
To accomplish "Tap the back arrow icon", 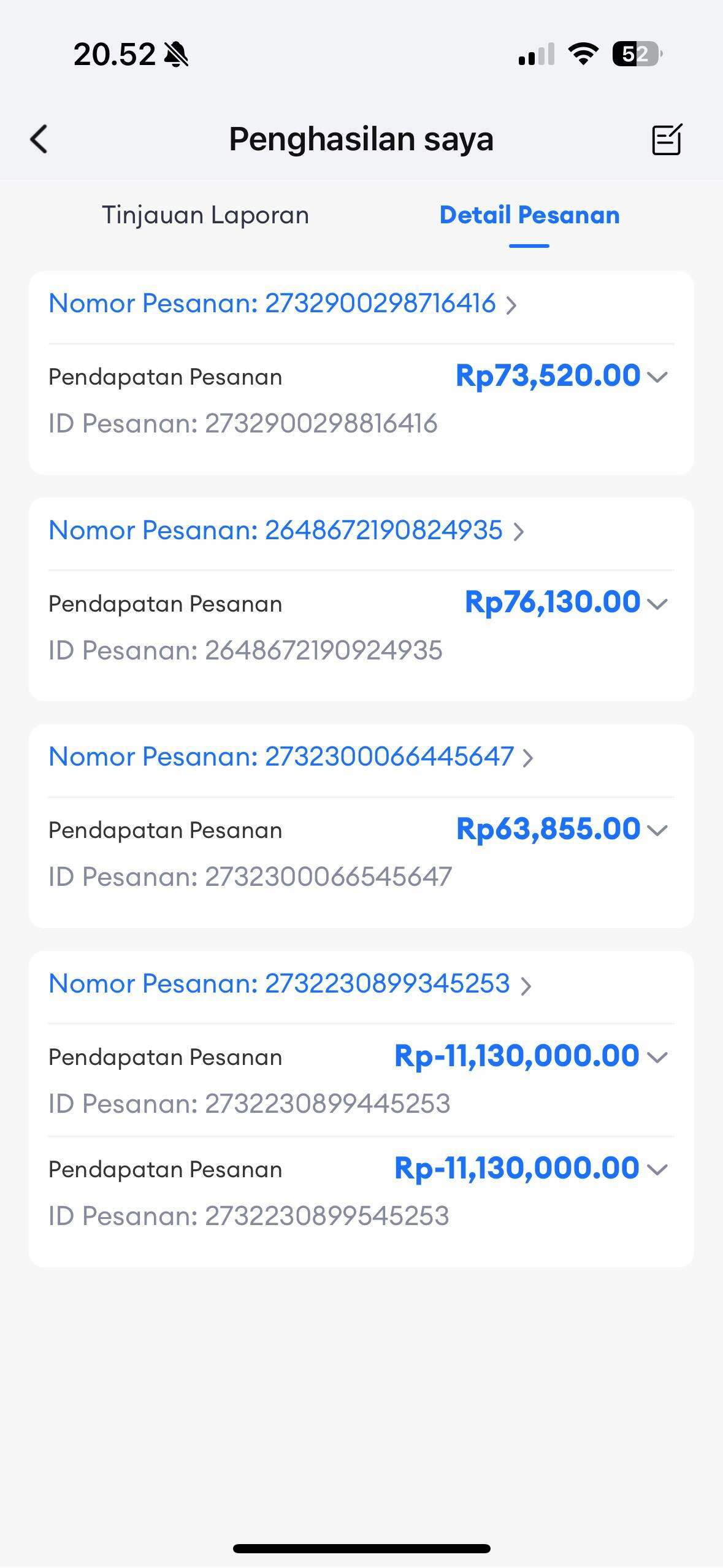I will click(x=39, y=139).
